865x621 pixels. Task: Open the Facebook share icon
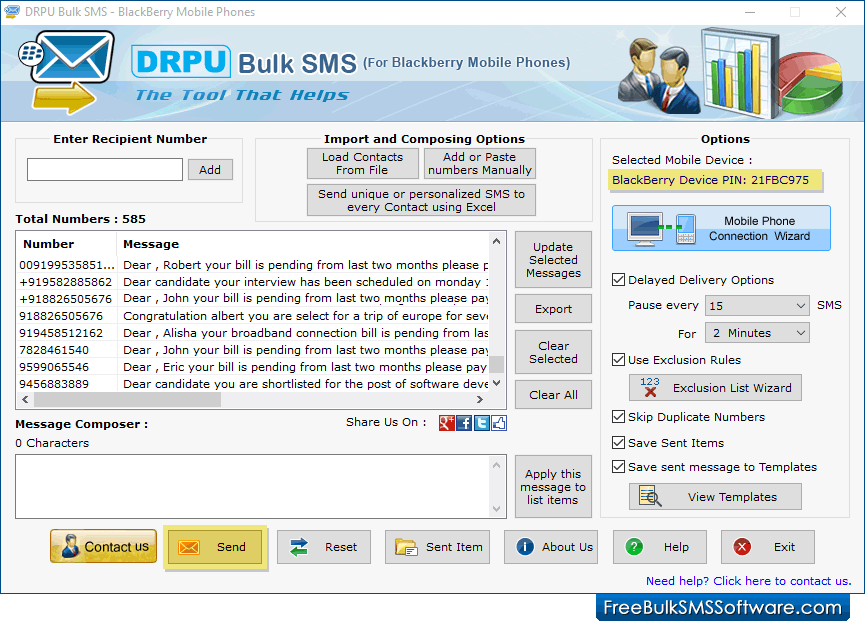pos(464,422)
